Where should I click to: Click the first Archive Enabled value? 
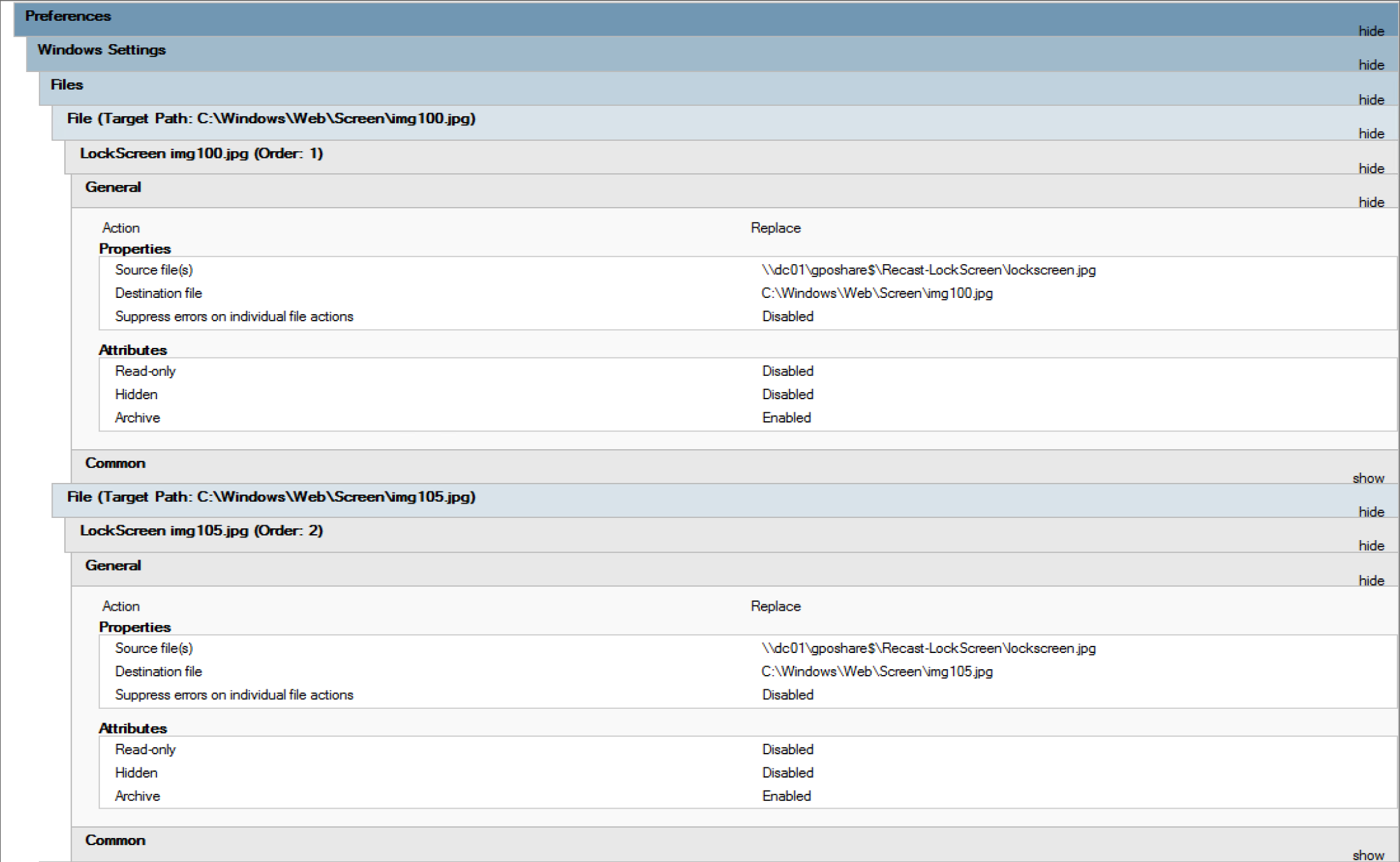786,418
